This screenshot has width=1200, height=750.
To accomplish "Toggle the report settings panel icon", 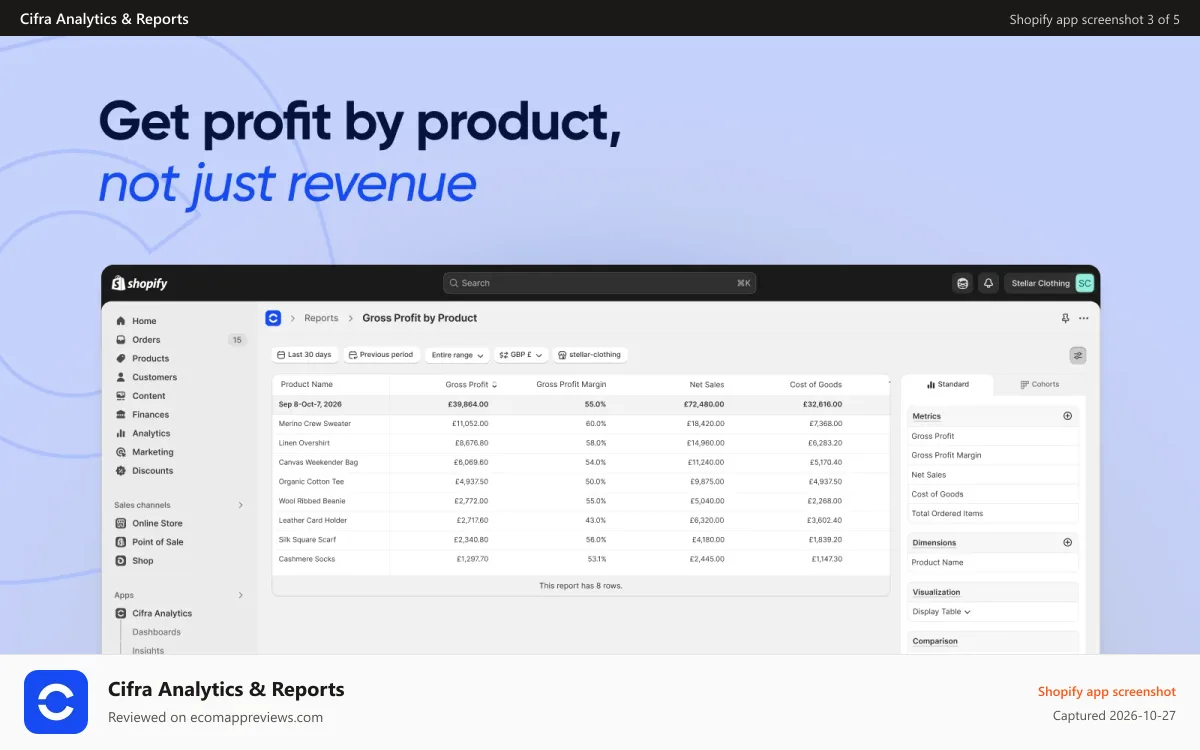I will [1078, 355].
